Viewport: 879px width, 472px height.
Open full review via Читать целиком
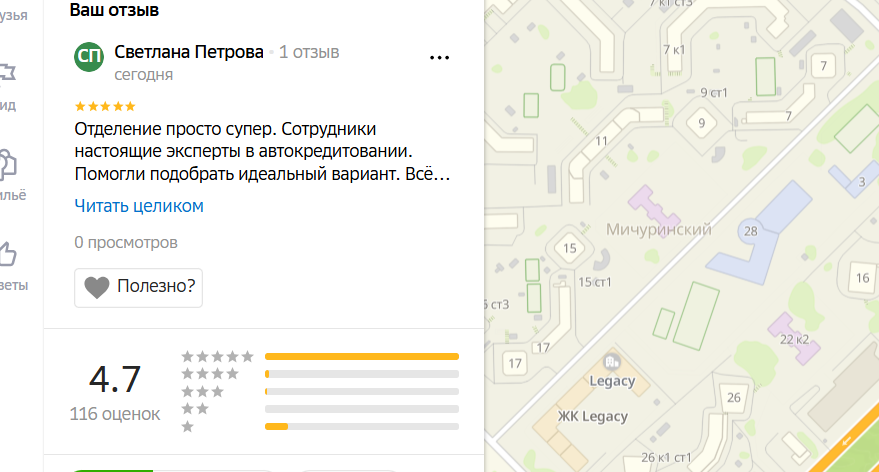pos(139,206)
